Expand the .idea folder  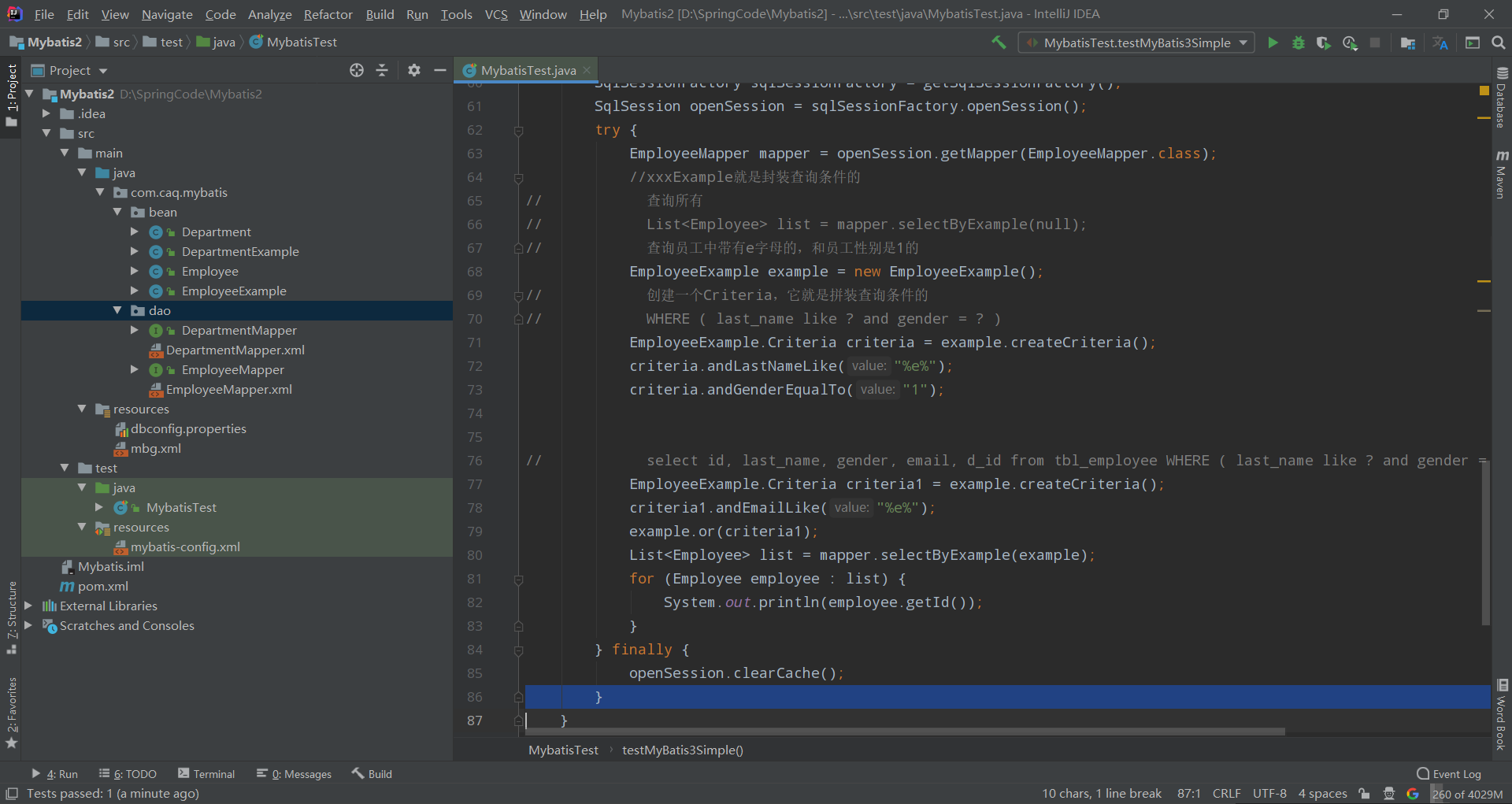(x=46, y=113)
